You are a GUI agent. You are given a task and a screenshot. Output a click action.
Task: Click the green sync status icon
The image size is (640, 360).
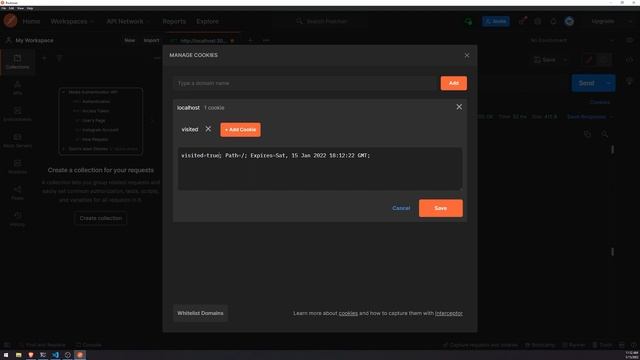tap(469, 21)
